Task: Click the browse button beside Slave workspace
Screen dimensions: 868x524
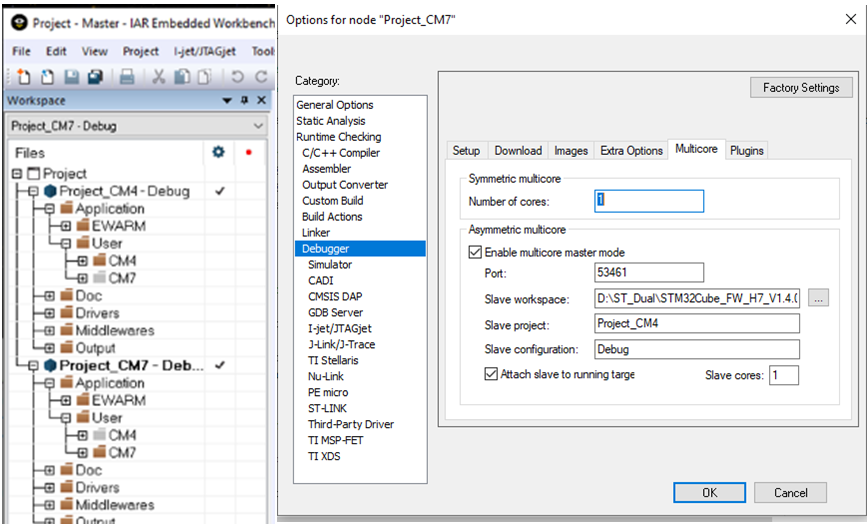Action: tap(820, 298)
